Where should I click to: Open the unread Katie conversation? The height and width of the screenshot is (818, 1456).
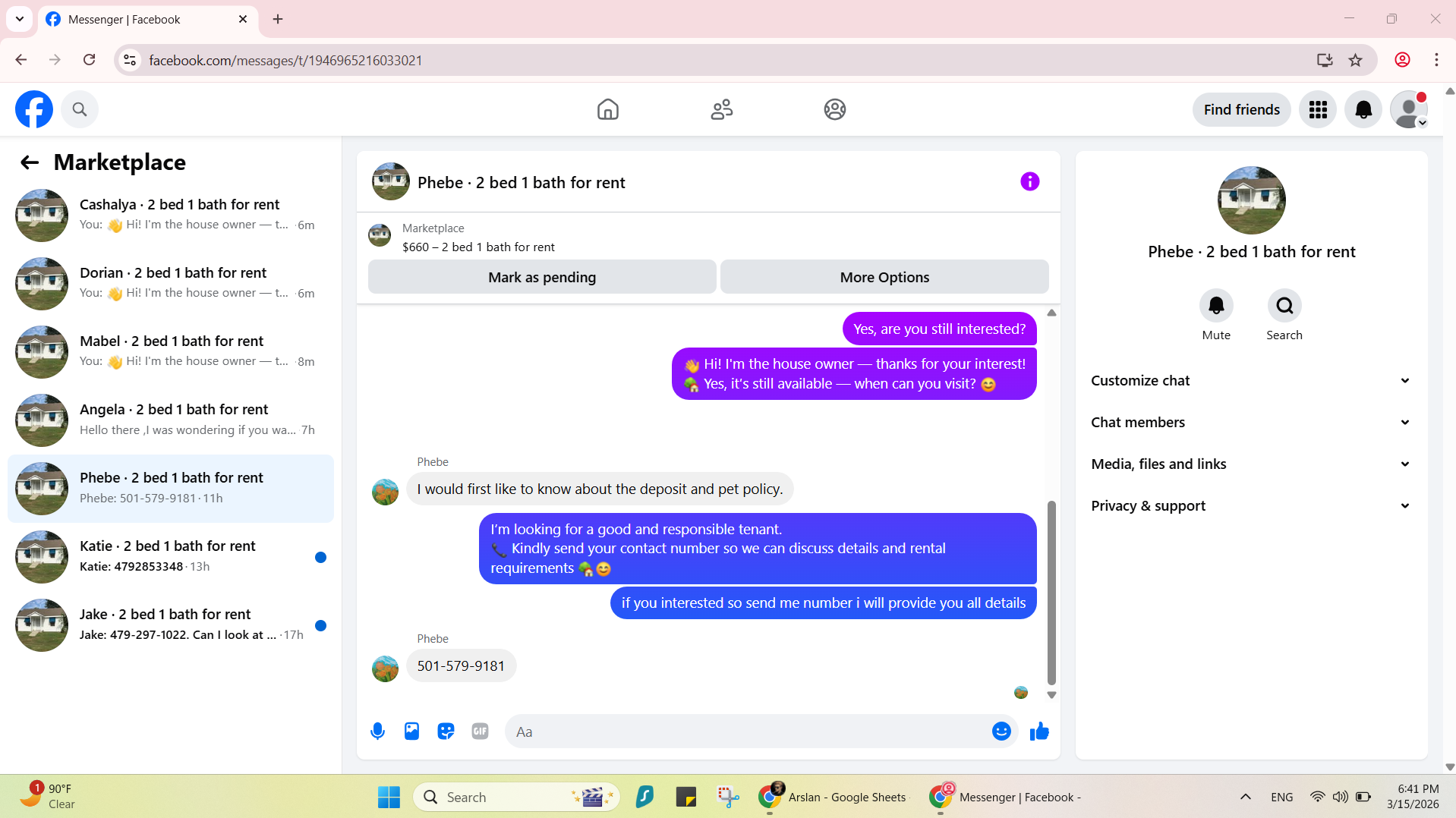pos(171,556)
